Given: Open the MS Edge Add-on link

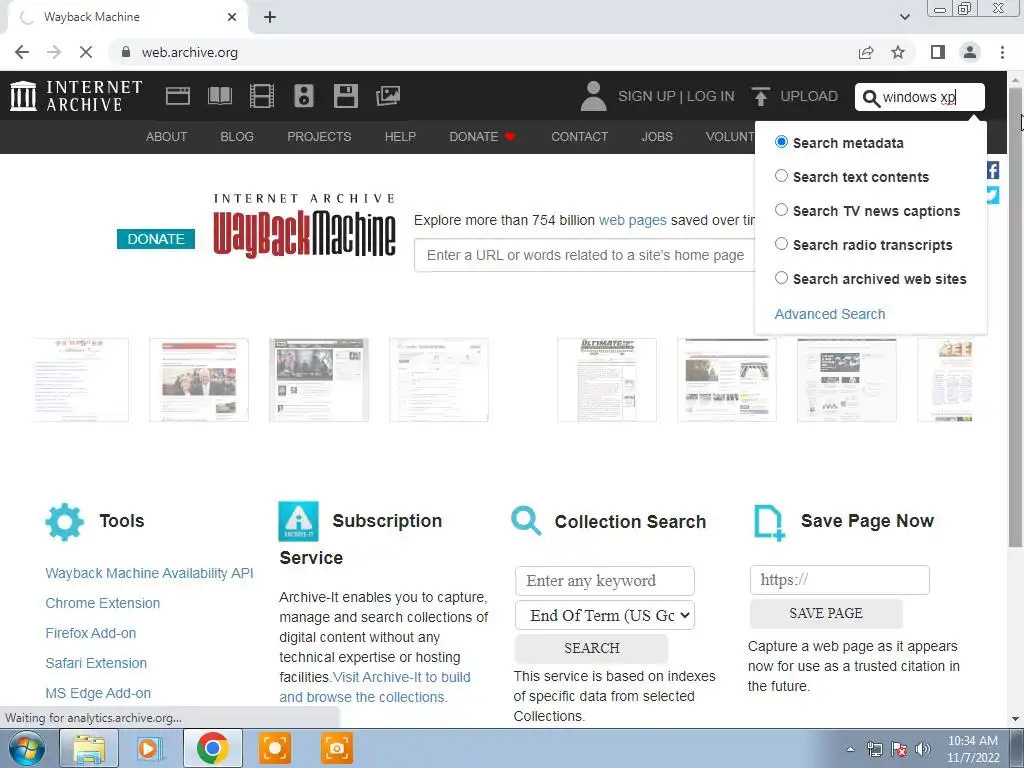Looking at the screenshot, I should coord(98,694).
